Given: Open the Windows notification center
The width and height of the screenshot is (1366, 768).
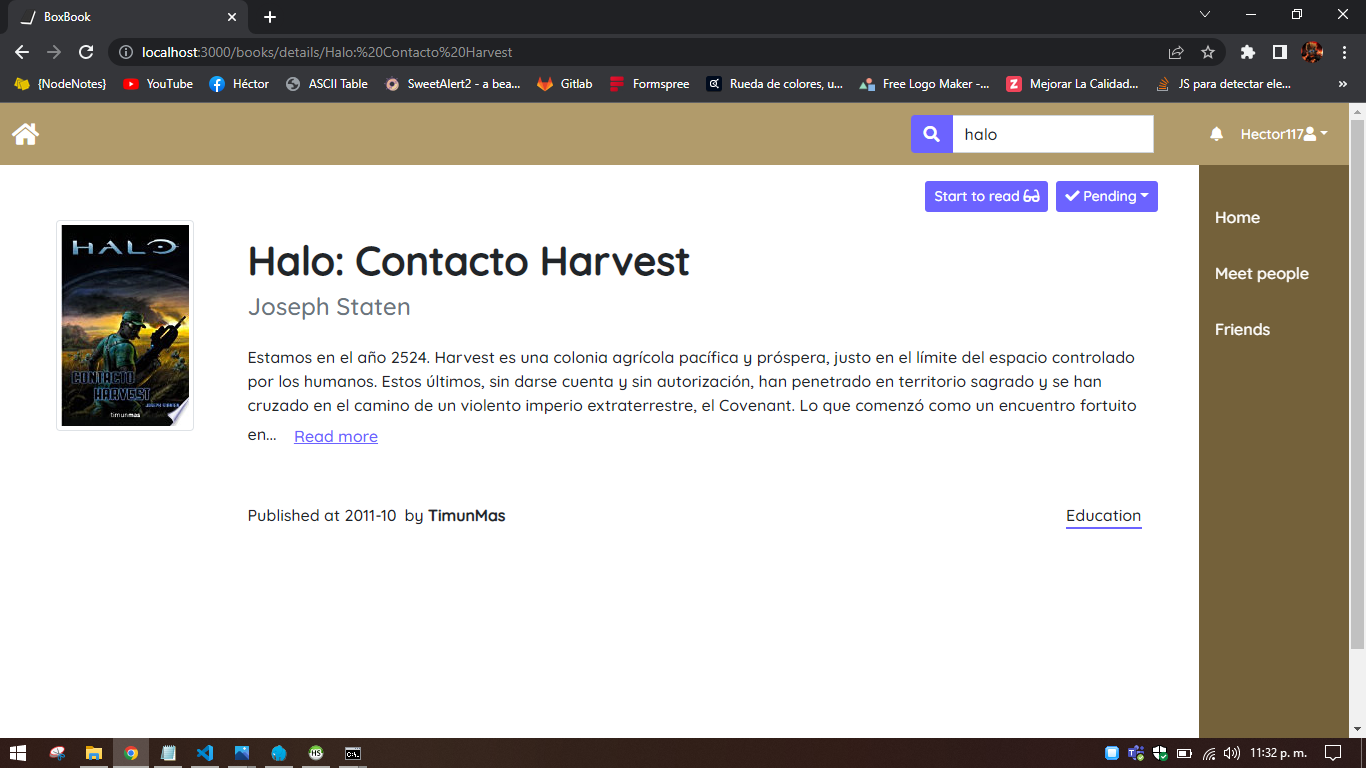Looking at the screenshot, I should [1333, 753].
